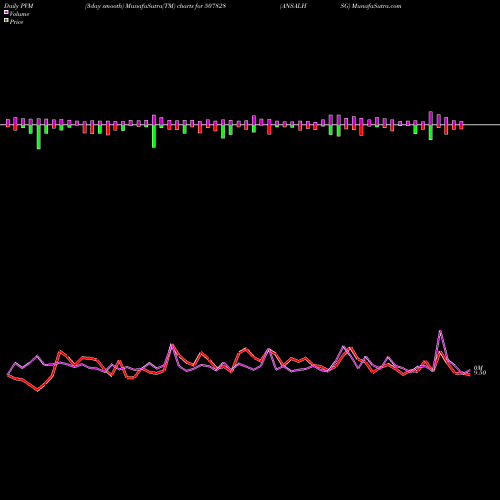Click the 'MunafaSutra.com' text at top right
The image size is (500, 500).
pyautogui.click(x=377, y=6)
